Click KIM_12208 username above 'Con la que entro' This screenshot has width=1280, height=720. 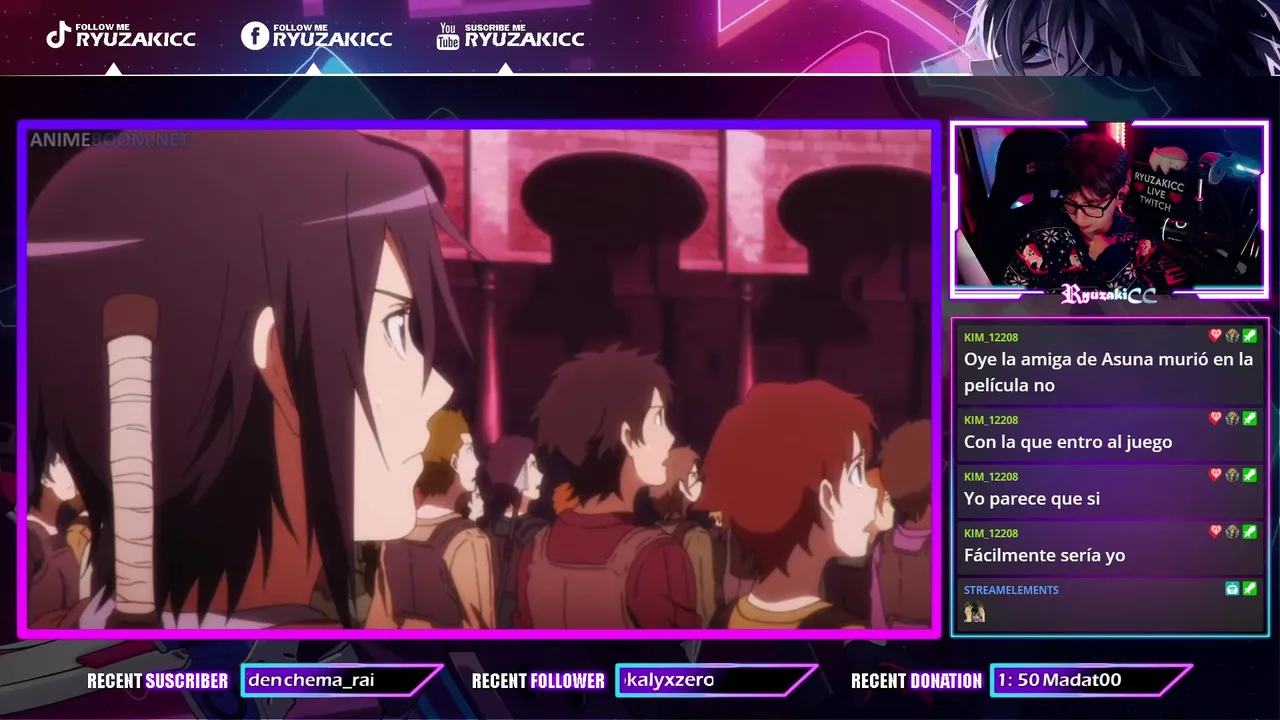click(x=991, y=420)
